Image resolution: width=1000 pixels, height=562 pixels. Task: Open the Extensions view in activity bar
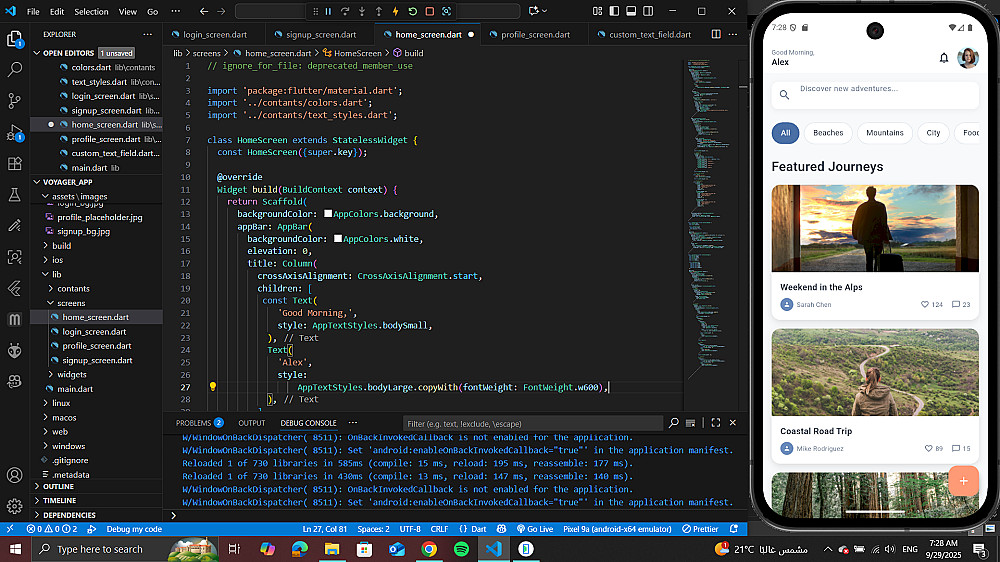click(x=15, y=163)
